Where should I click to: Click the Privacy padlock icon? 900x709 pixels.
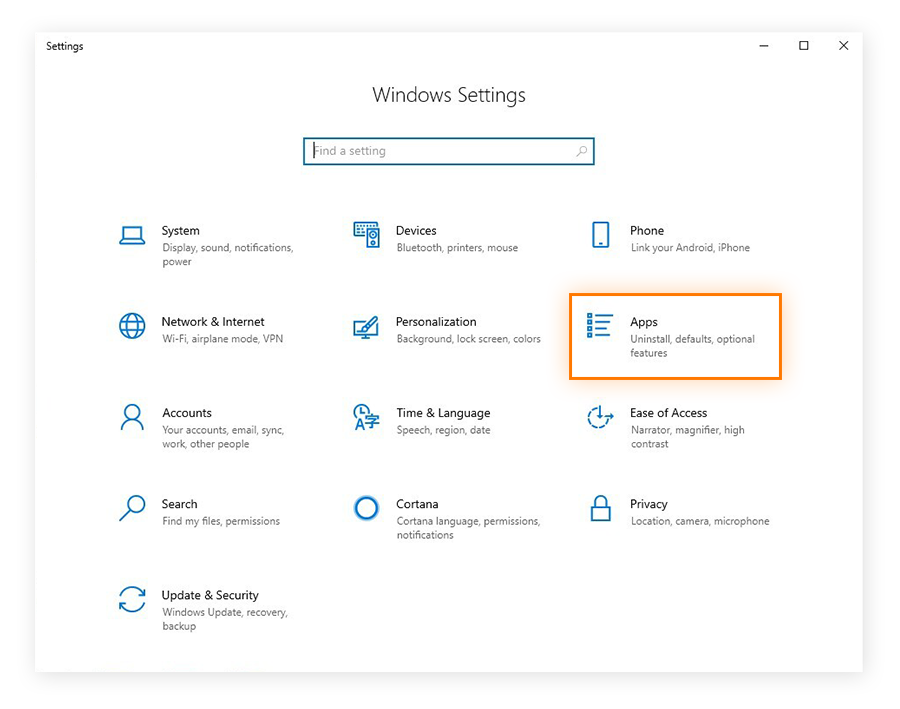(x=600, y=508)
